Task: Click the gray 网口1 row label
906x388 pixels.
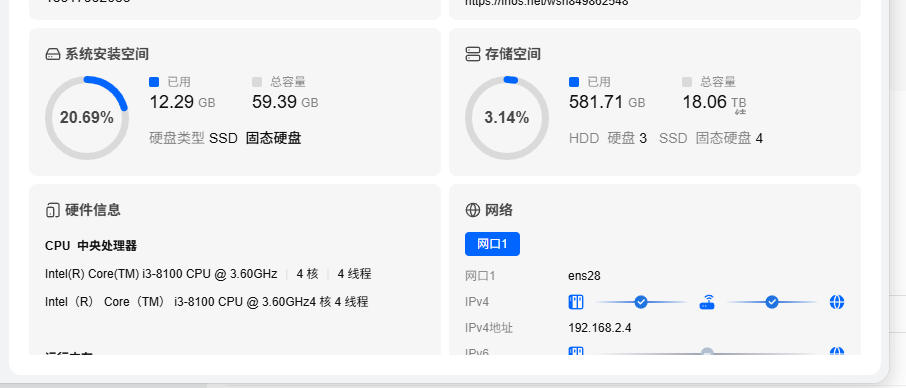Action: pyautogui.click(x=480, y=277)
